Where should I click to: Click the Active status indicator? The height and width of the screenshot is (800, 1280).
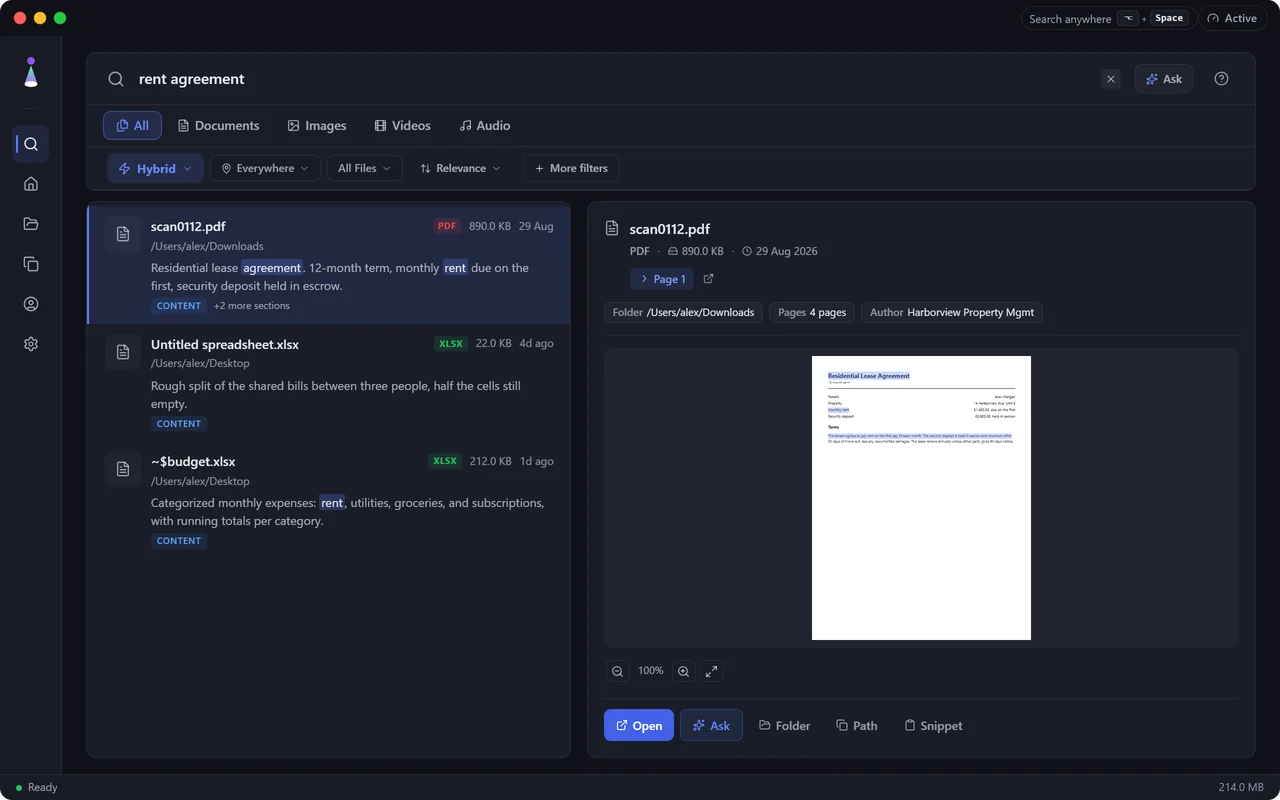(1232, 18)
